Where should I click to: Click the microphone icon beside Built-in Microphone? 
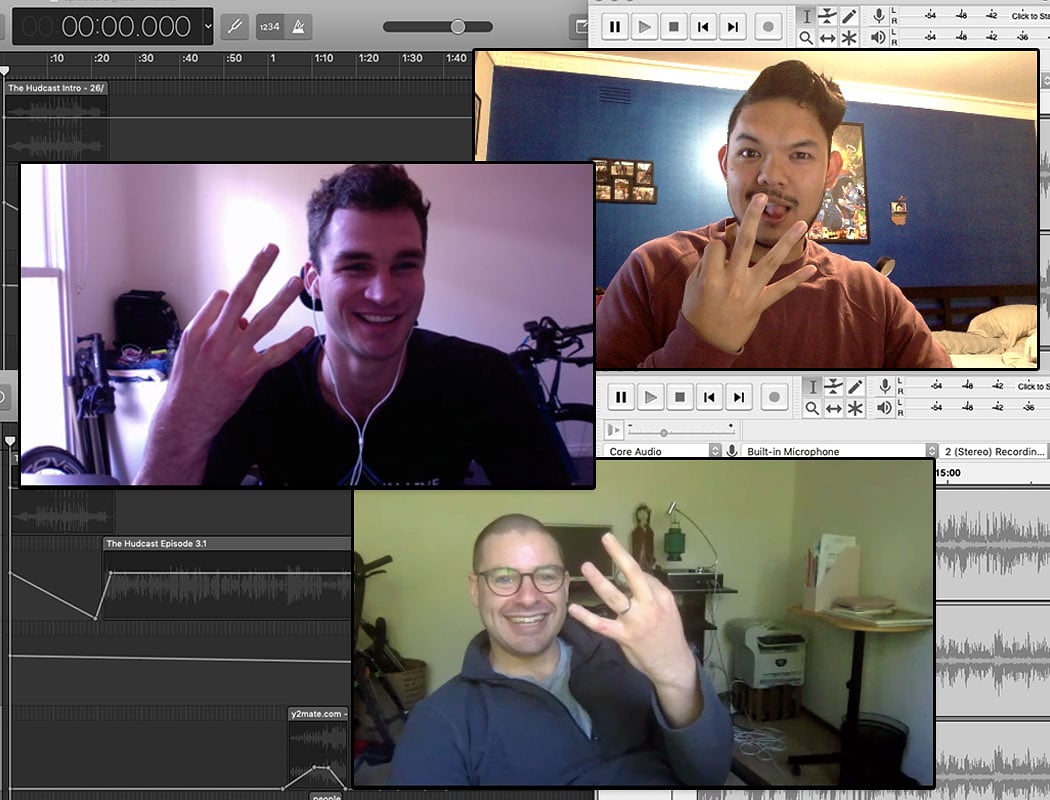732,451
